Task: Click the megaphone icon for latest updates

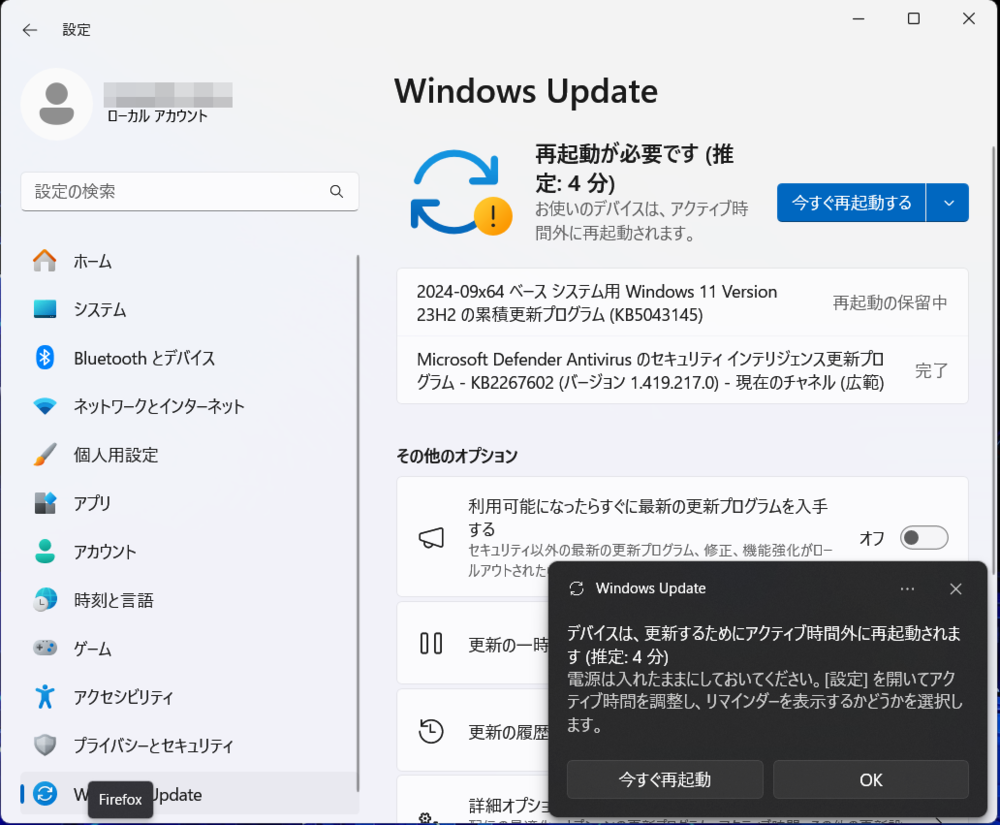Action: coord(431,537)
